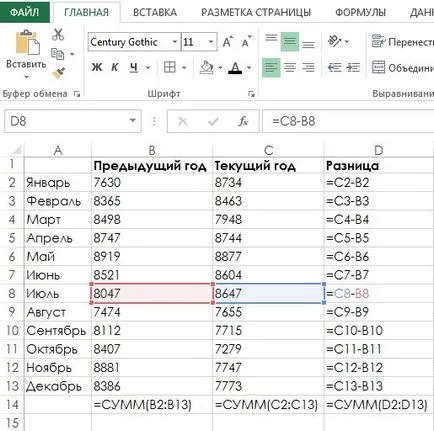This screenshot has height=431, width=434.
Task: Launch Clipboard pane dialog launcher
Action: click(77, 94)
